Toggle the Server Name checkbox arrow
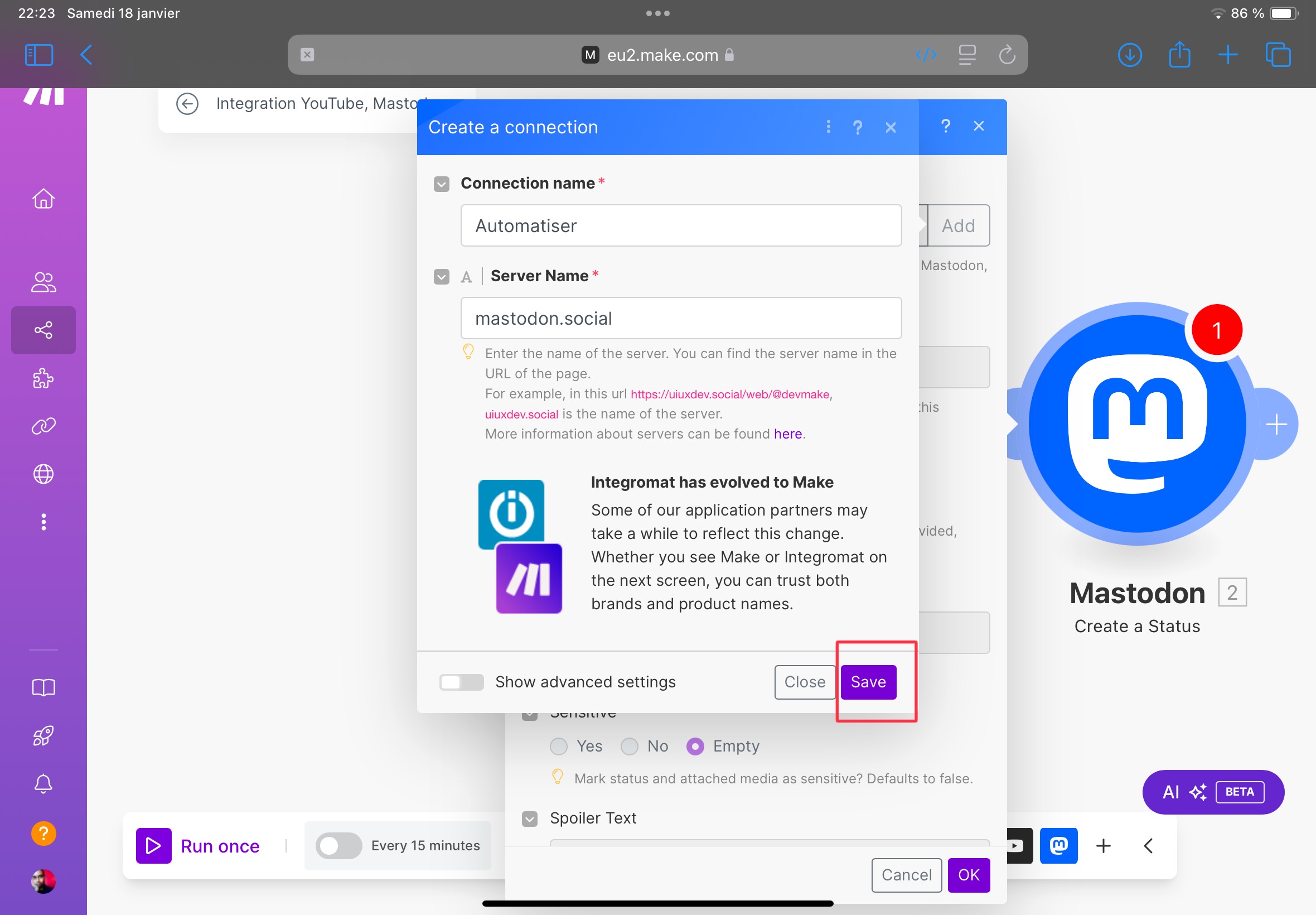The width and height of the screenshot is (1316, 915). point(441,276)
